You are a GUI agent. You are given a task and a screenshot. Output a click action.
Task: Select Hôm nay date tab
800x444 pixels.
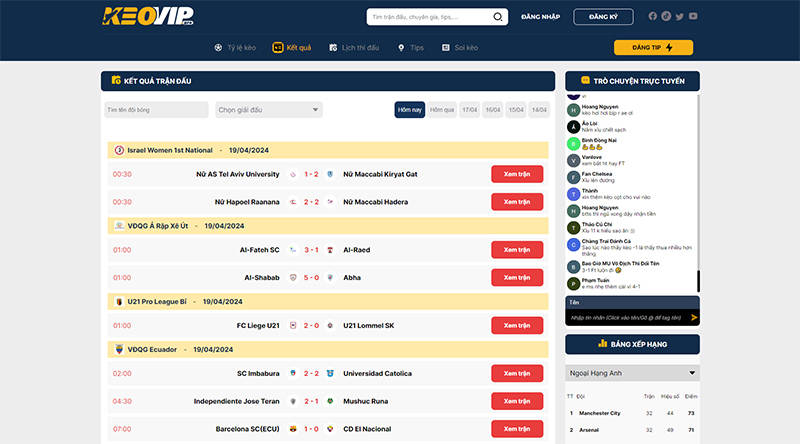[x=410, y=110]
